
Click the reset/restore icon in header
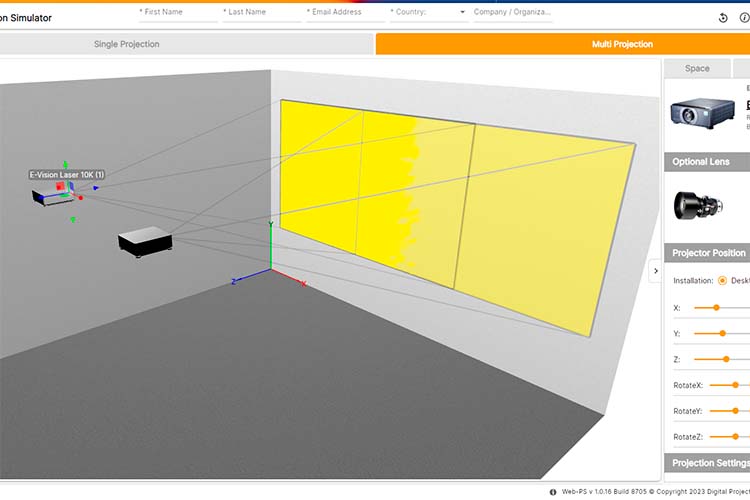point(723,18)
